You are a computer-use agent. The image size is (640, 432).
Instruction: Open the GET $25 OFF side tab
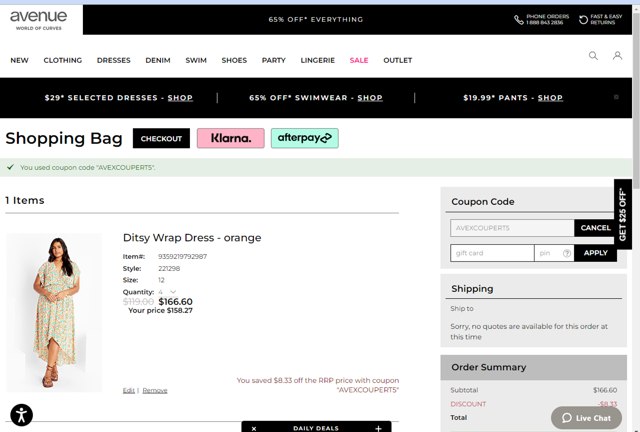pos(623,214)
